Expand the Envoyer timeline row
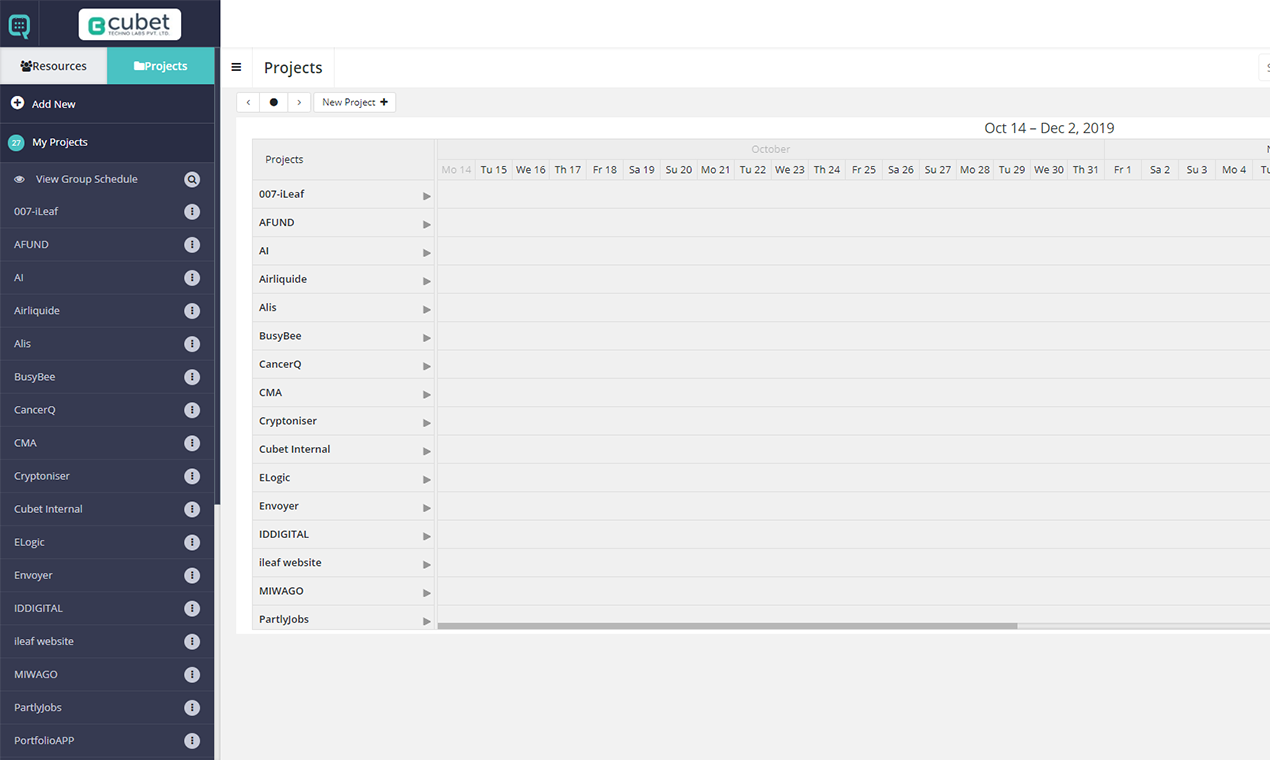Viewport: 1270px width, 760px height. (x=427, y=508)
